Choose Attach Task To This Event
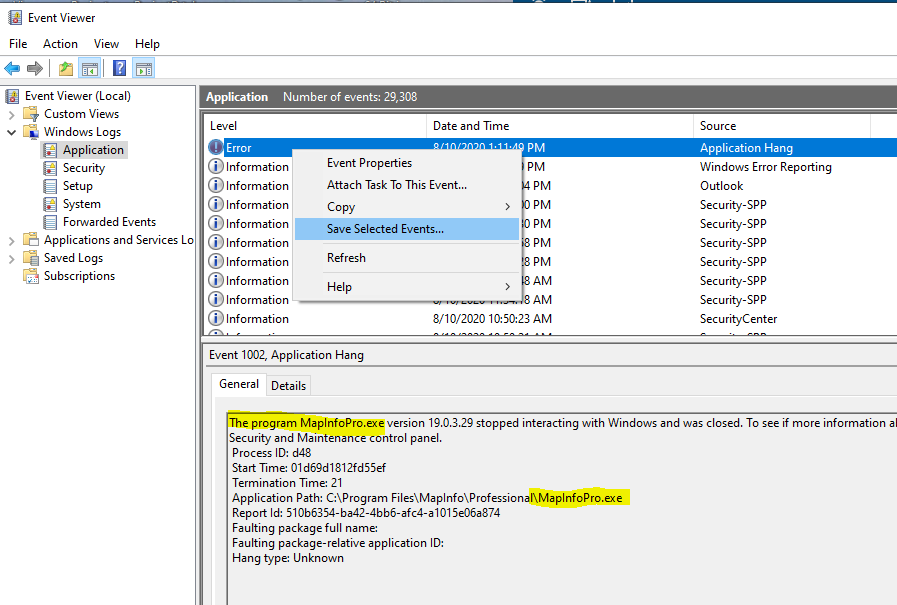 tap(407, 185)
